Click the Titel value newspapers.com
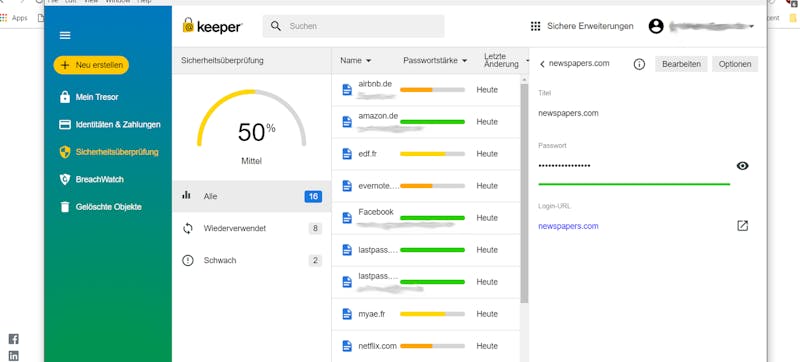Image resolution: width=800 pixels, height=362 pixels. 568,113
